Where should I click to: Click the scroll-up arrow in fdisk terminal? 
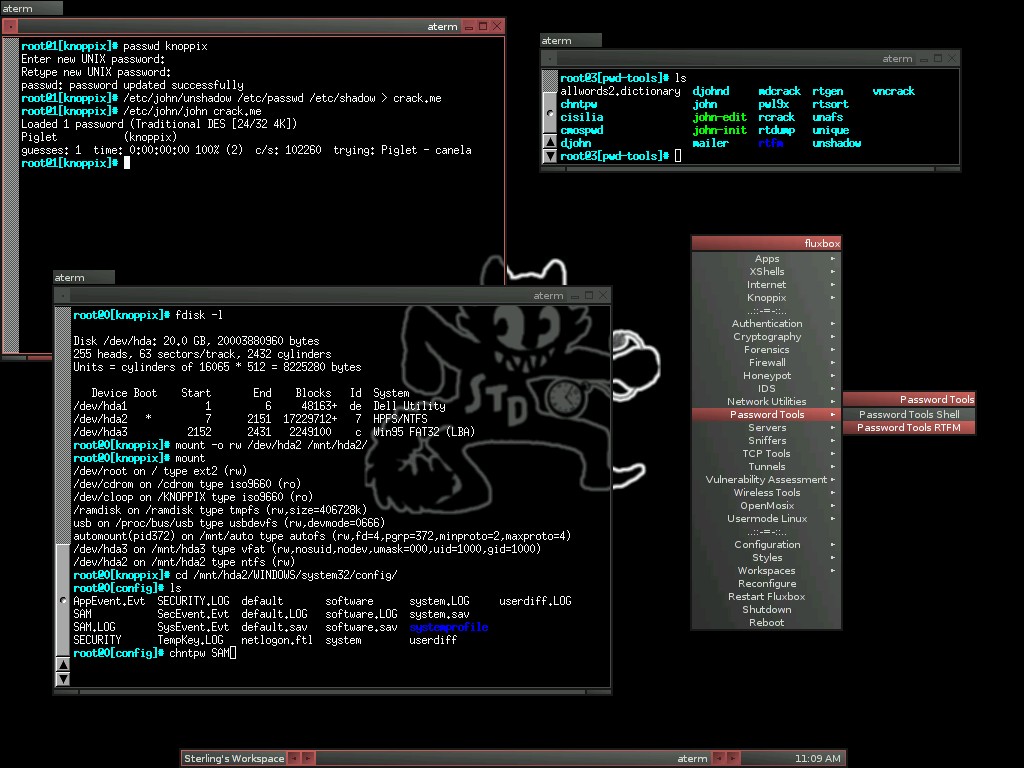(63, 665)
